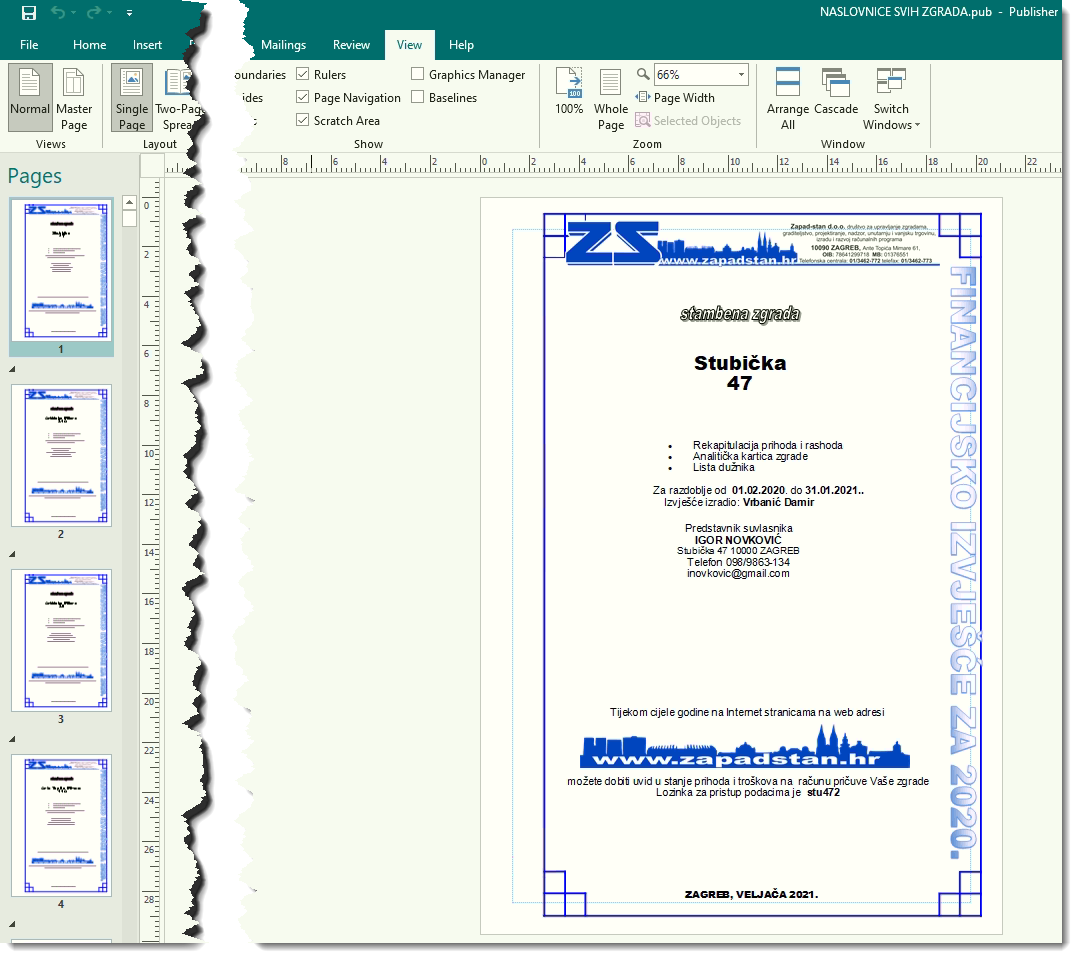Image resolution: width=1077 pixels, height=958 pixels.
Task: Click the 'Lozinka za pristup podacima' line
Action: [747, 792]
